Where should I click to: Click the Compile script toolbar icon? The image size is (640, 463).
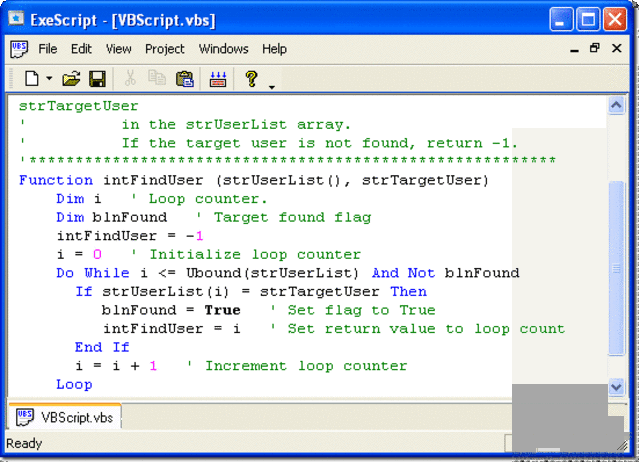click(x=218, y=79)
